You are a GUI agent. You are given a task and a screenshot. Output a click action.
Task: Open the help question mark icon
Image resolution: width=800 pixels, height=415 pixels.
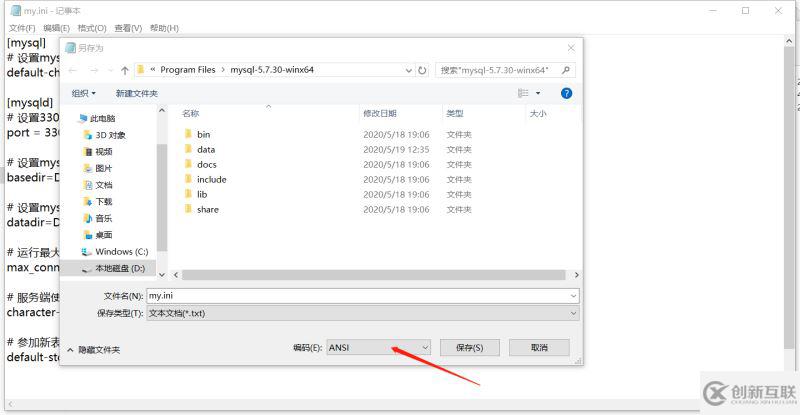(566, 93)
